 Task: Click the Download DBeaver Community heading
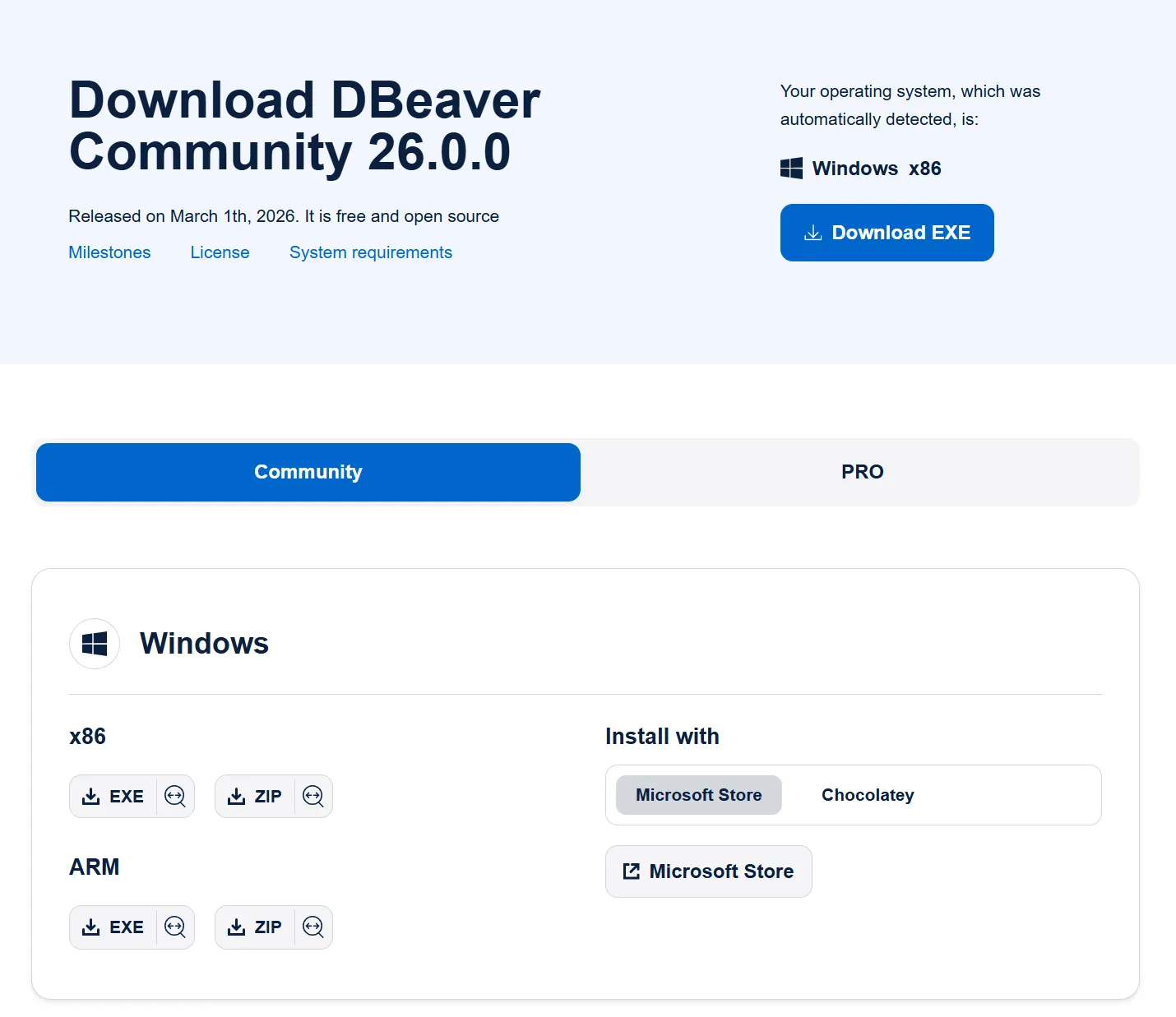pos(304,126)
